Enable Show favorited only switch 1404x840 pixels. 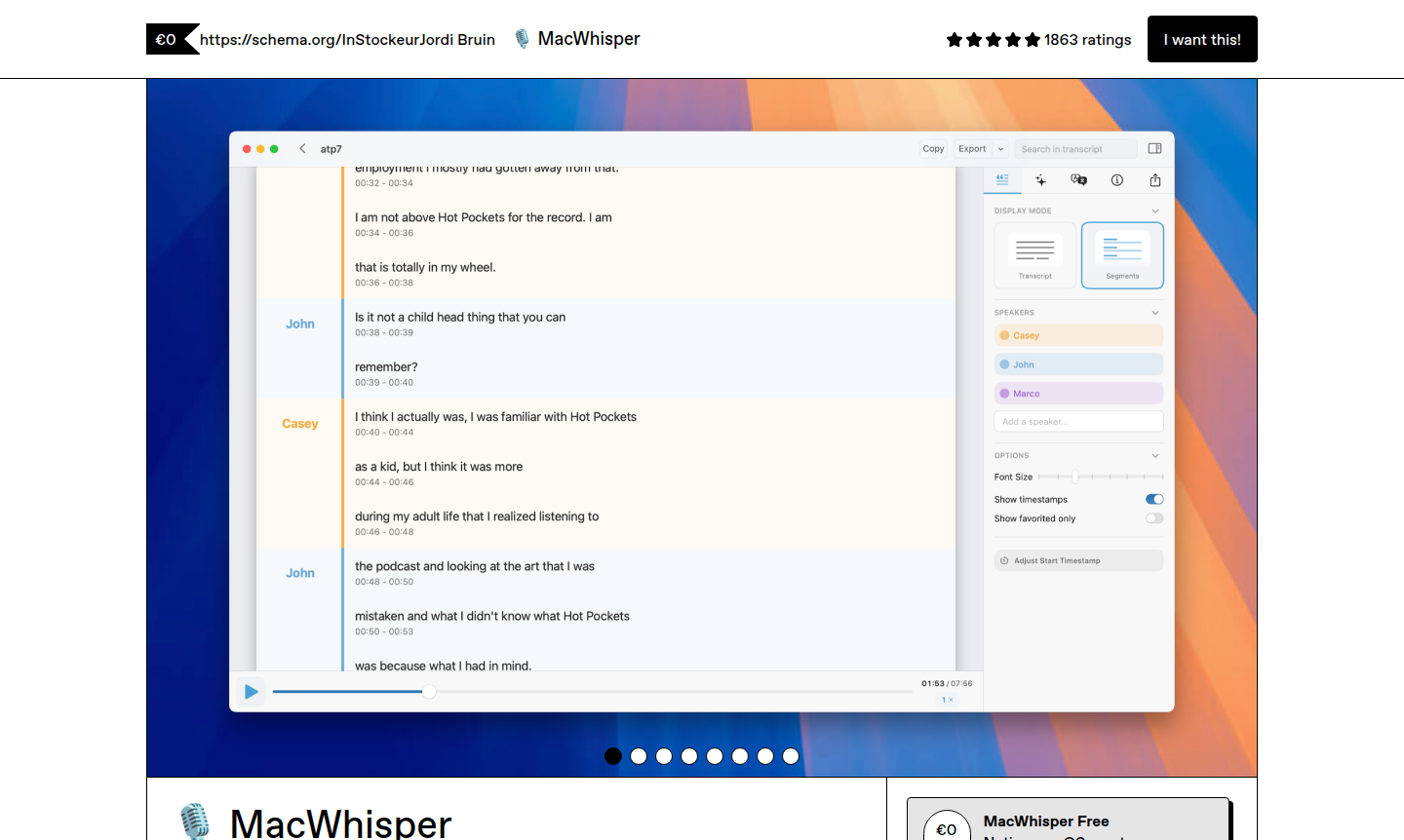[x=1154, y=518]
